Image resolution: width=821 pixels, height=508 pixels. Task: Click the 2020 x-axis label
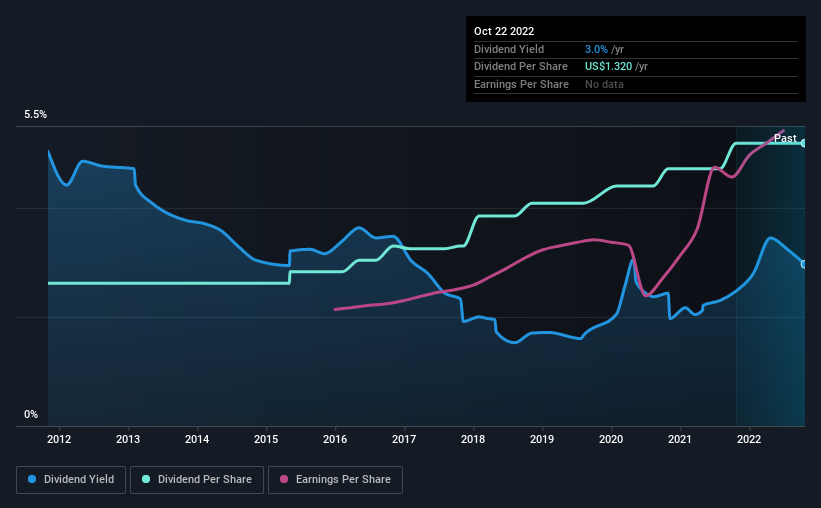611,439
